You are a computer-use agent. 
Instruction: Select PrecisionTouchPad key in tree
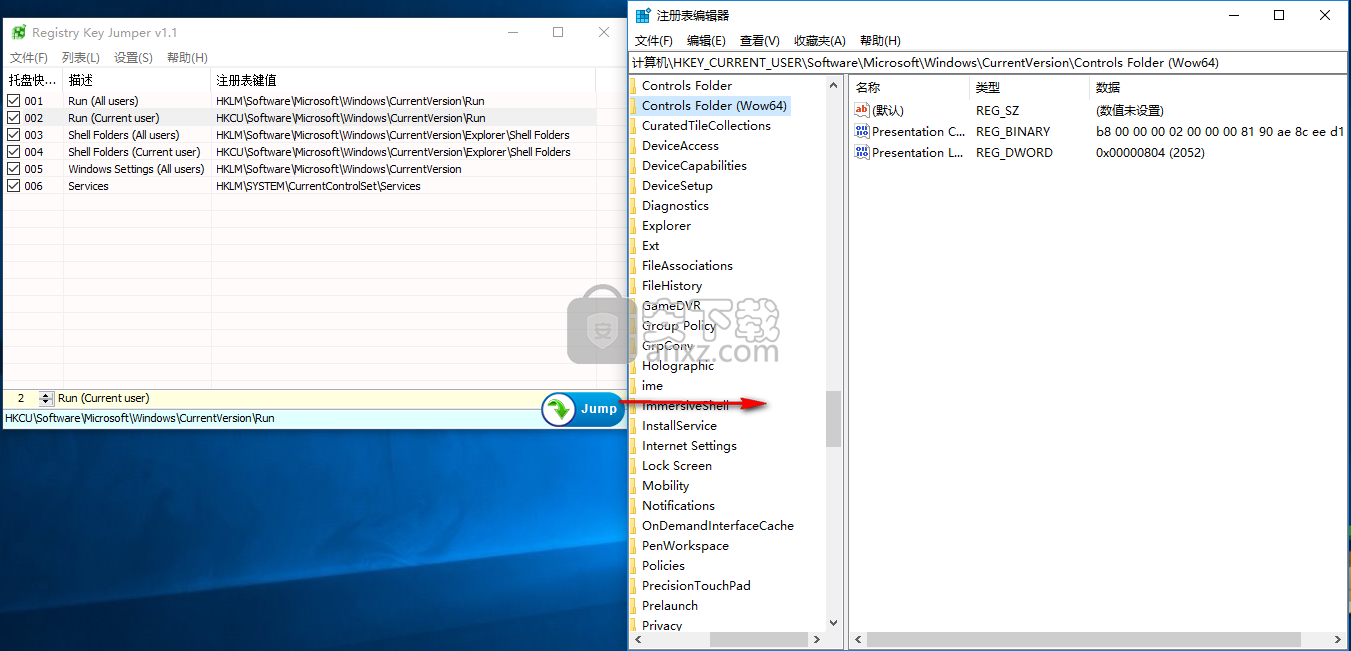pos(696,586)
